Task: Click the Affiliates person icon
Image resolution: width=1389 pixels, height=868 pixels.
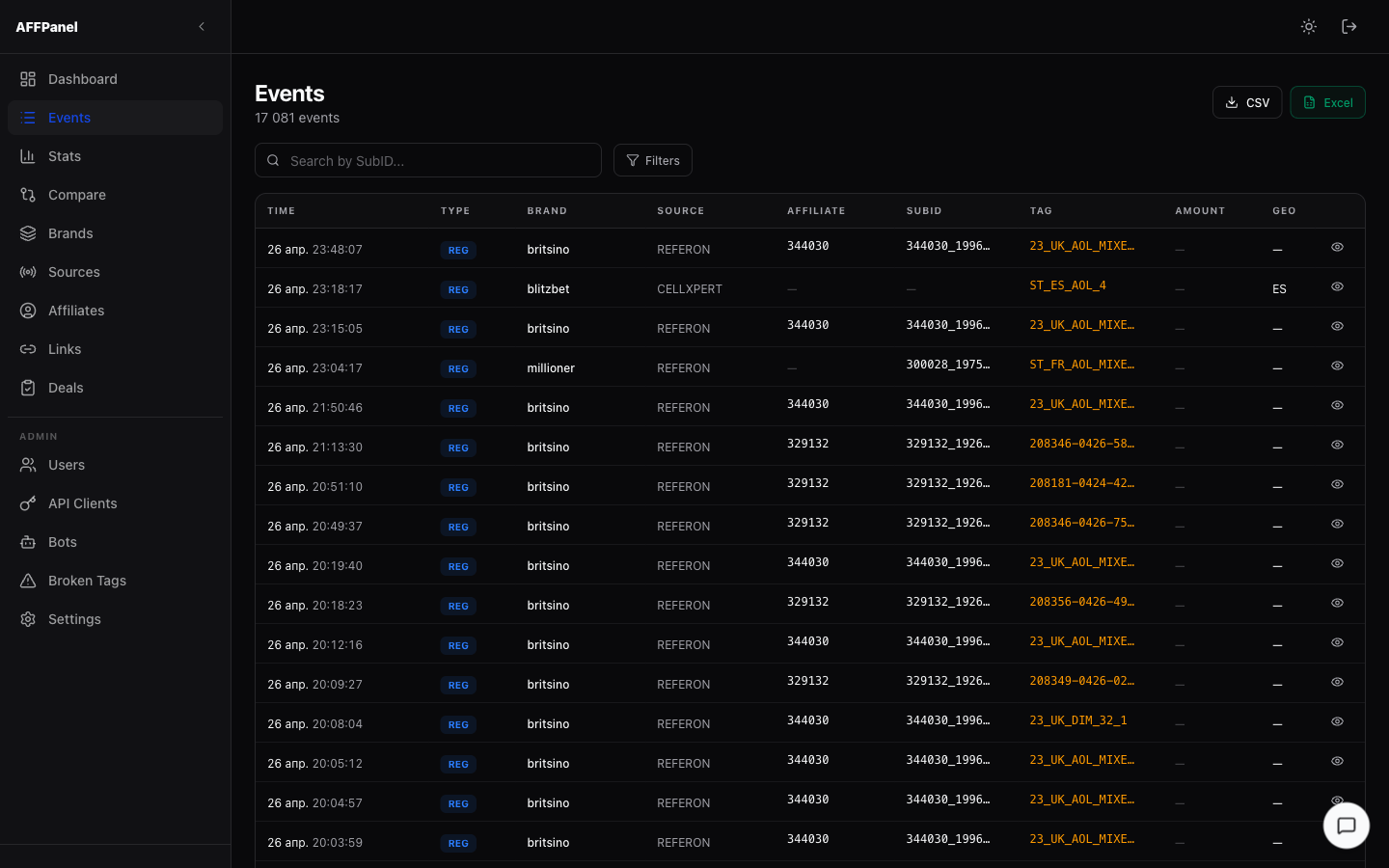Action: (28, 310)
